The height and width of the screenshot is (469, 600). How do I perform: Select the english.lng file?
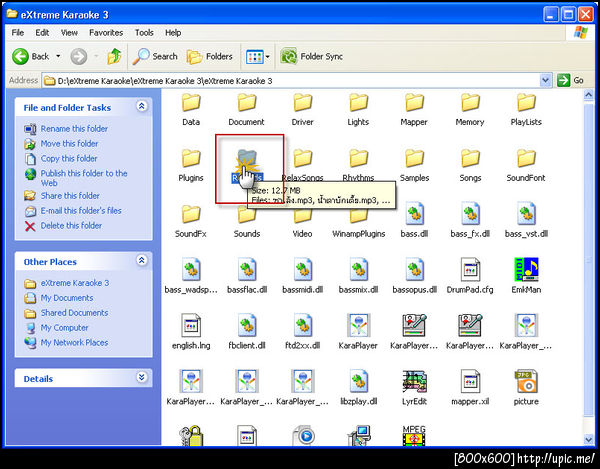191,331
